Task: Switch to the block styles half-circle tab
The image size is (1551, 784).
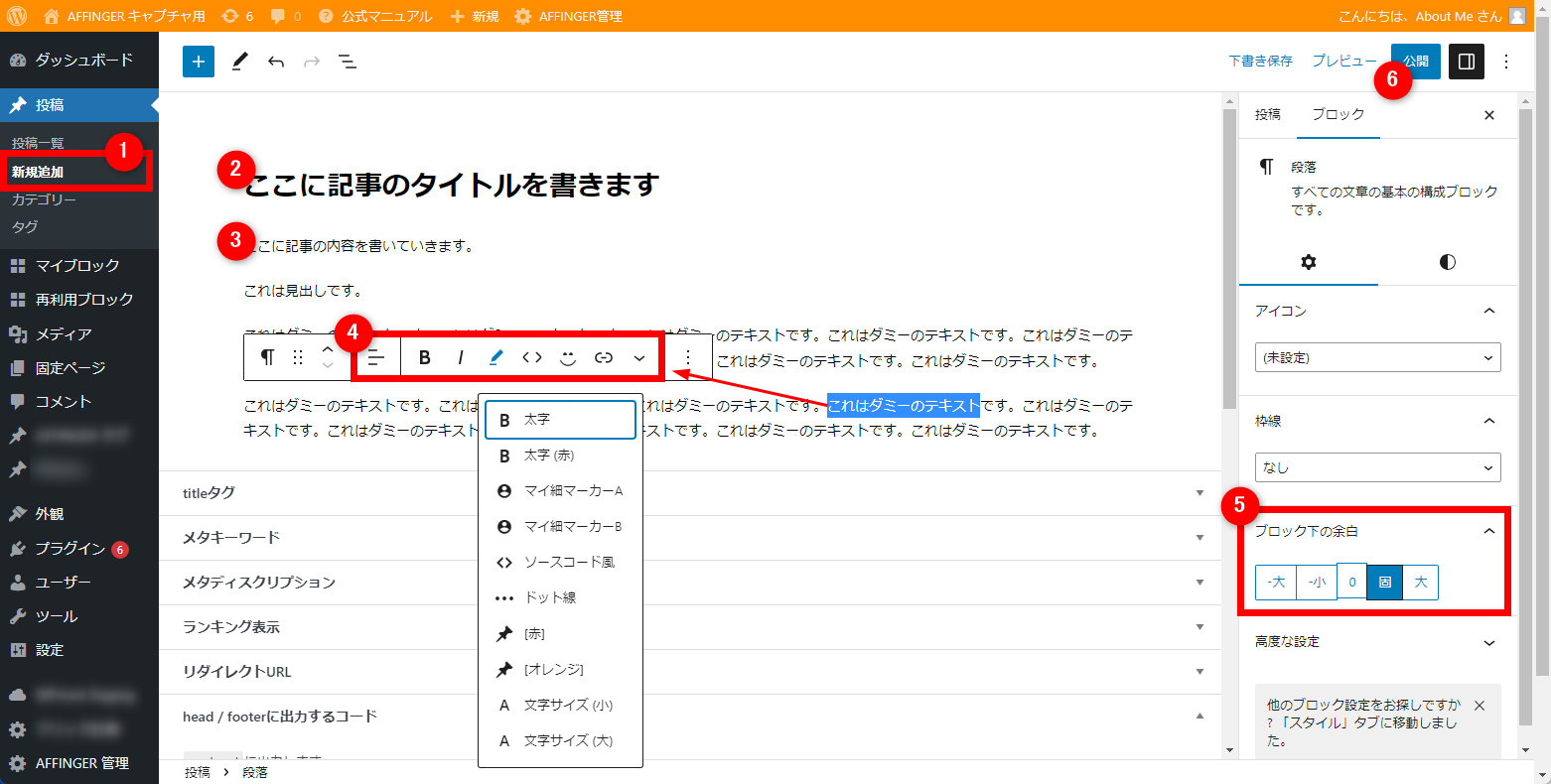Action: pyautogui.click(x=1448, y=262)
